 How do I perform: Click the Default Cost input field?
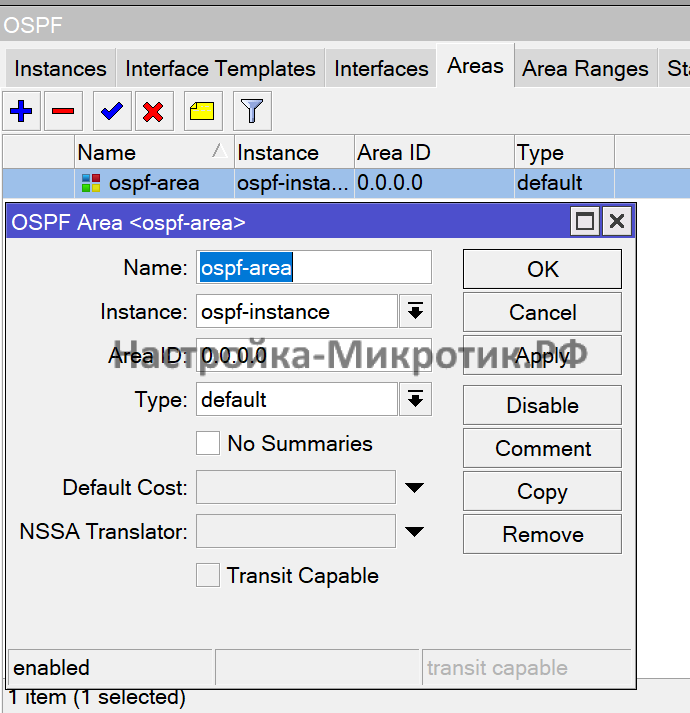[x=296, y=487]
